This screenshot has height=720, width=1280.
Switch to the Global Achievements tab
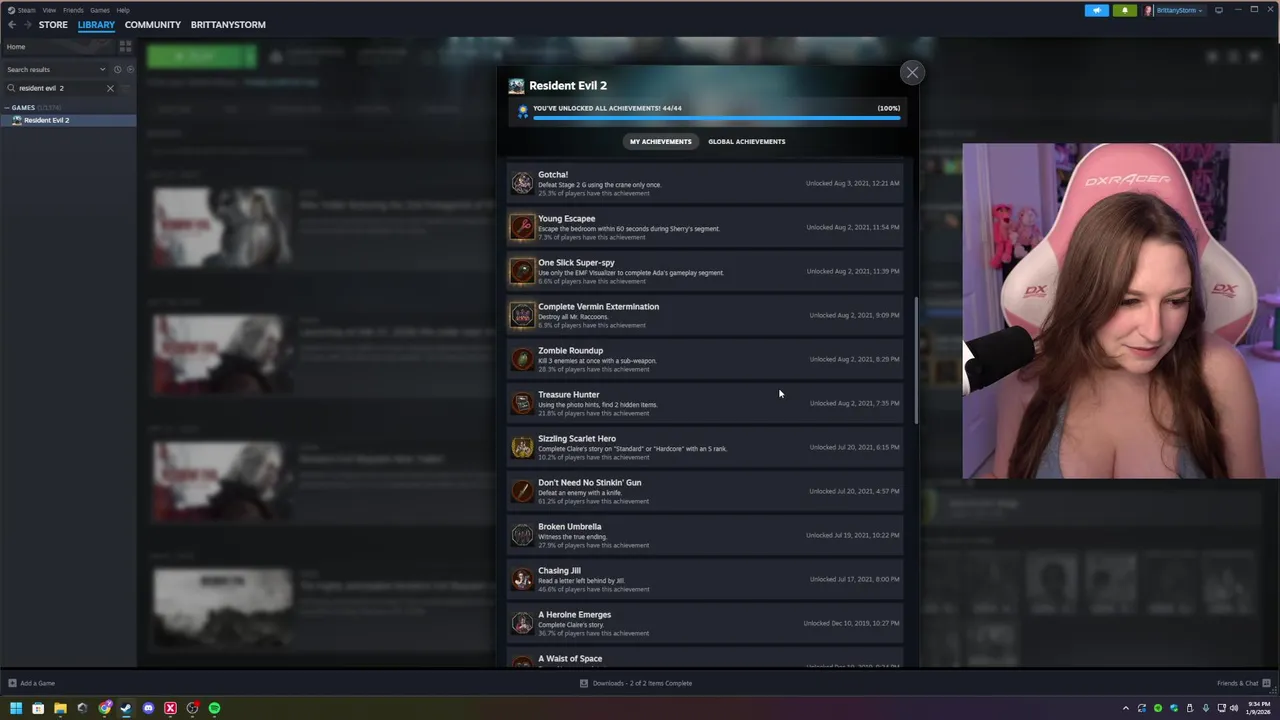(x=746, y=141)
